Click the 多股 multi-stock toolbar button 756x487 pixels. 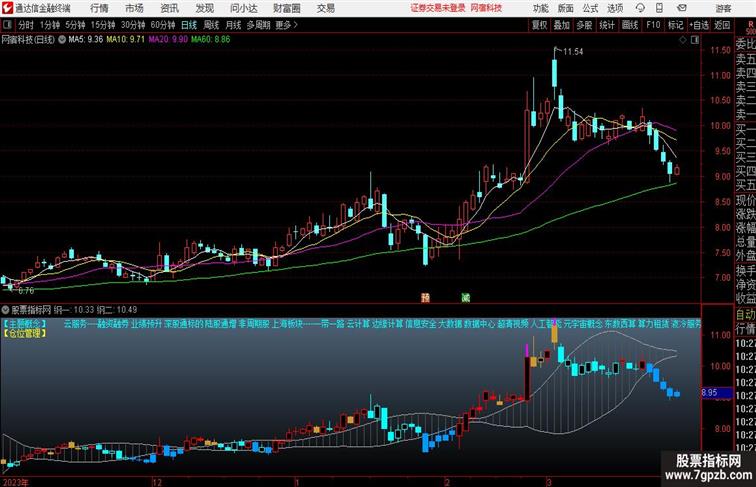tap(584, 25)
